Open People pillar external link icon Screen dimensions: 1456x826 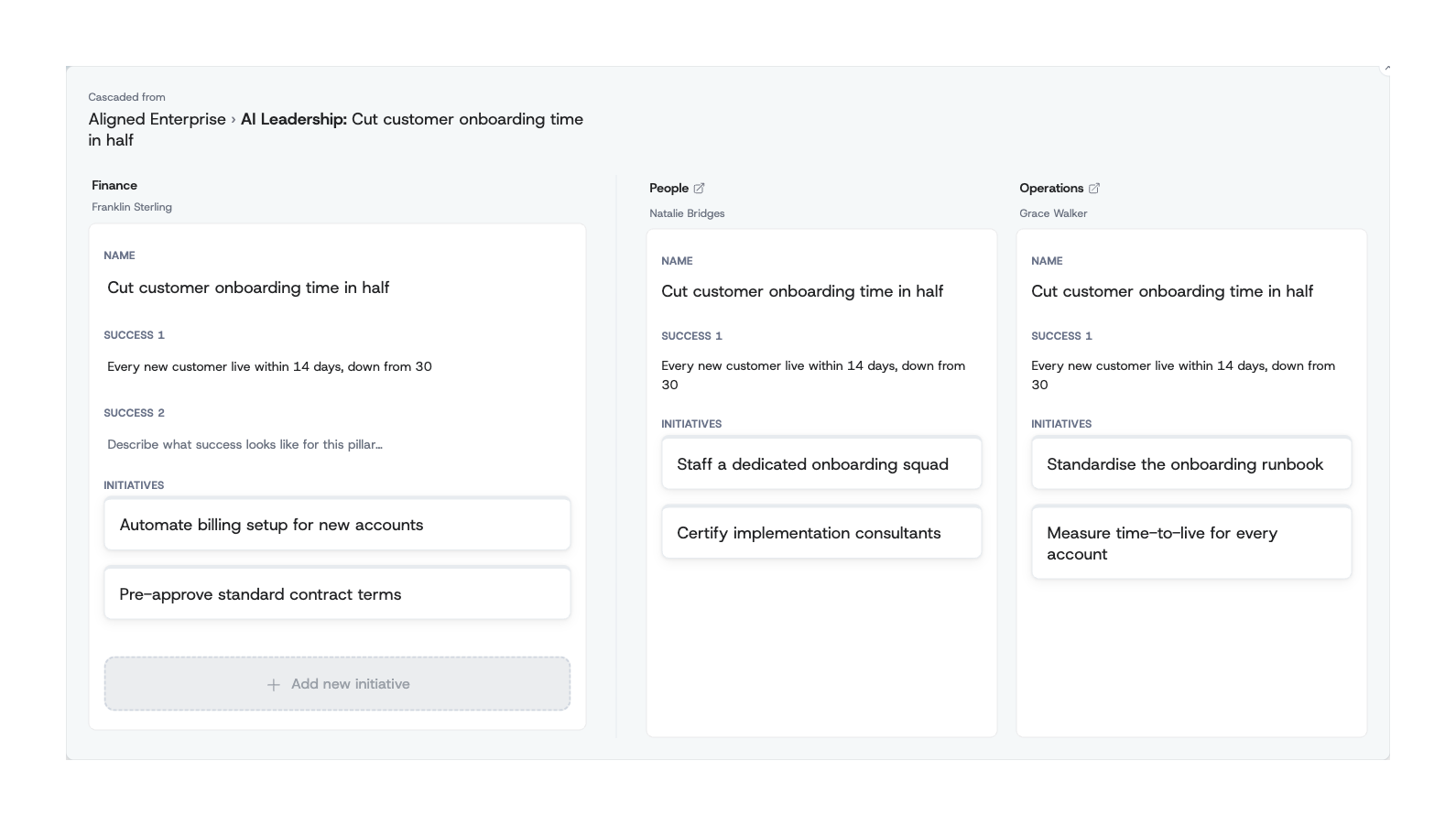click(x=699, y=188)
